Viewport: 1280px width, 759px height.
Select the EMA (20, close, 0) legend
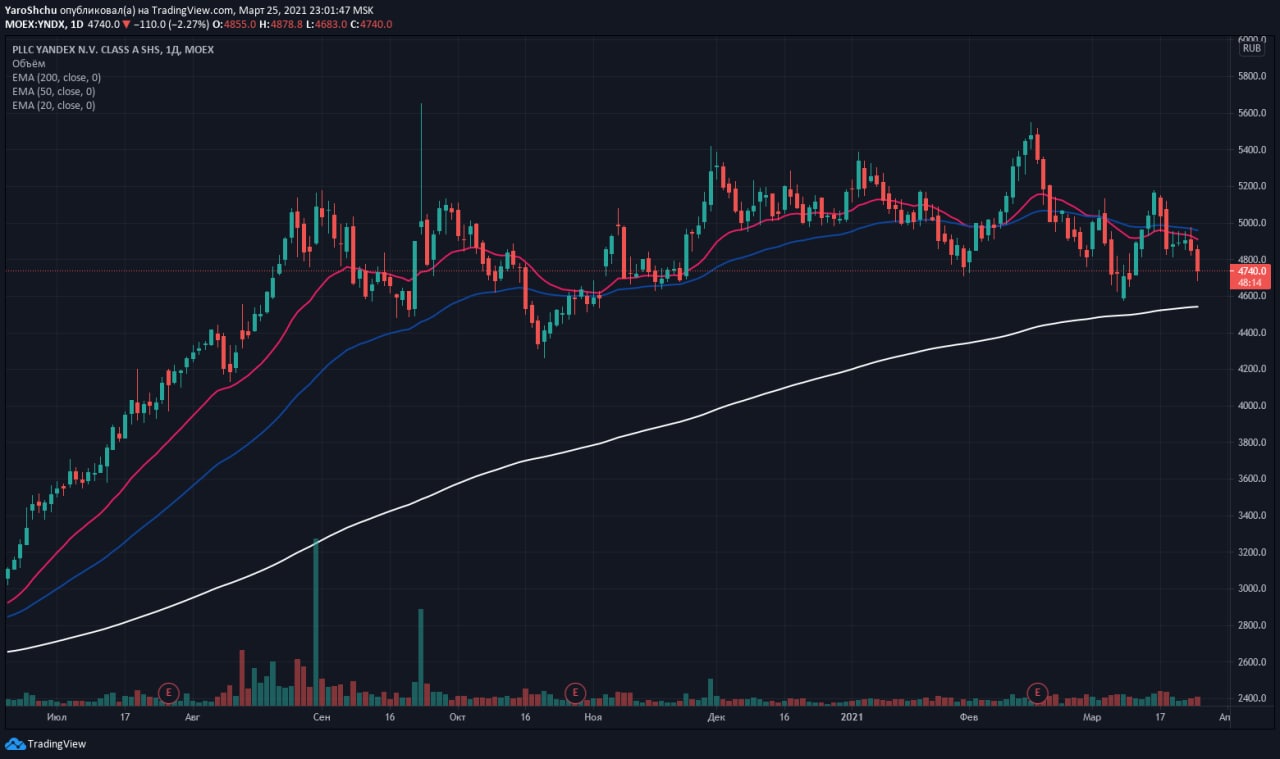56,105
